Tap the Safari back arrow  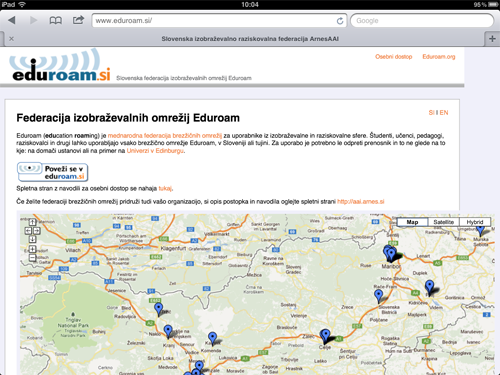pos(12,20)
